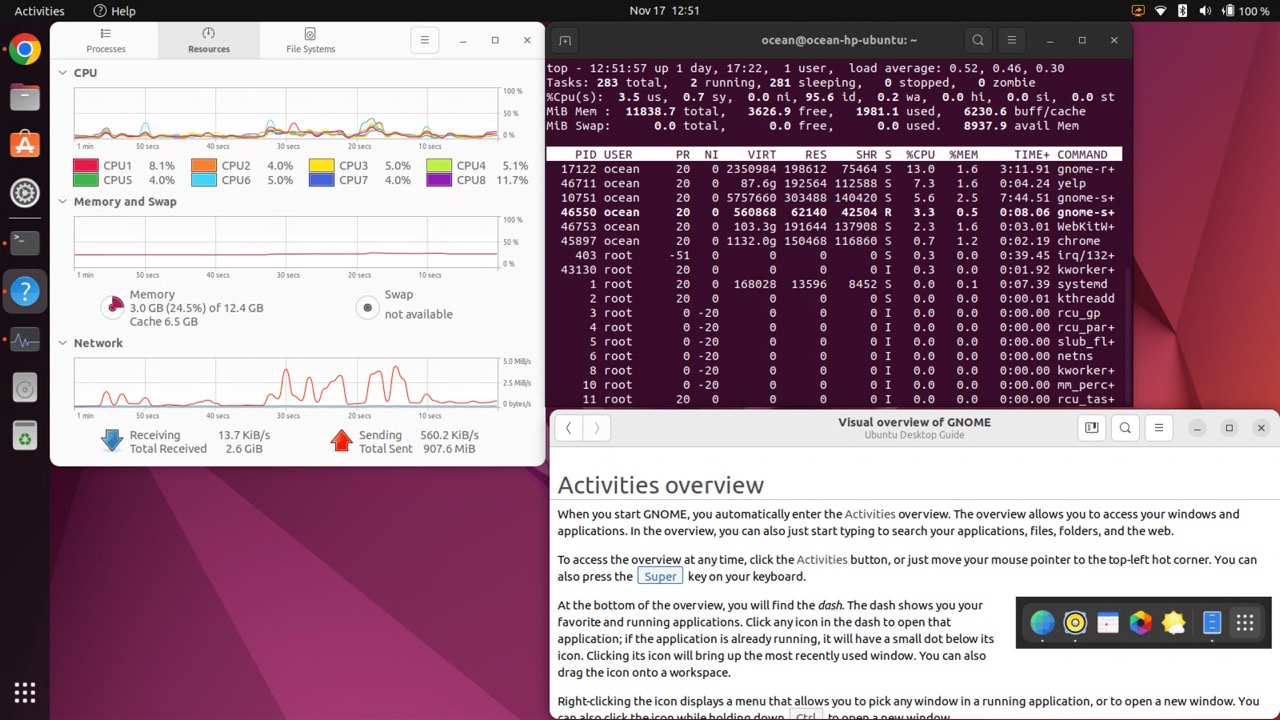Search in the Help viewer
The height and width of the screenshot is (720, 1280).
1125,428
